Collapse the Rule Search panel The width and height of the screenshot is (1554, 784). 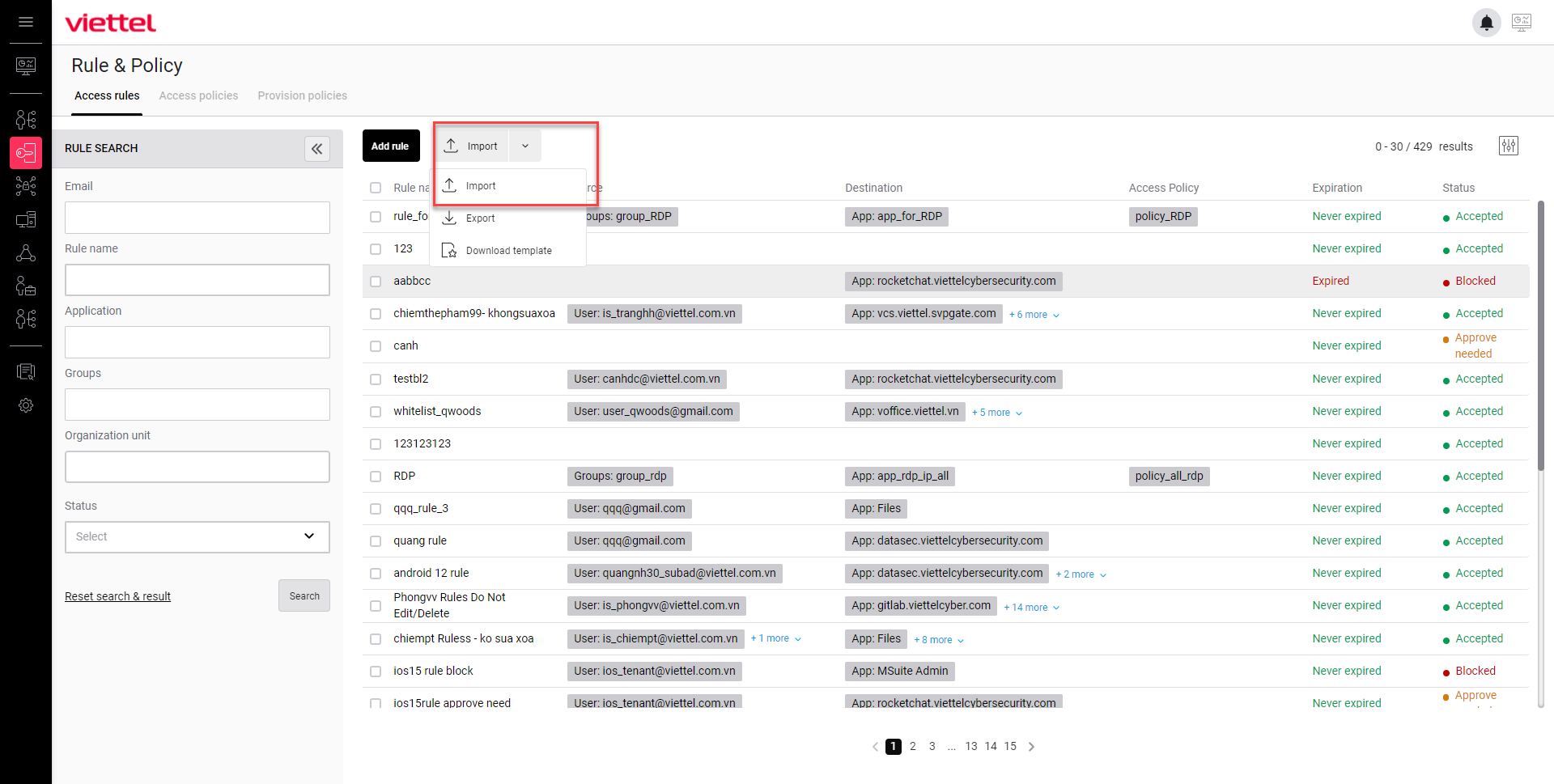[x=317, y=149]
